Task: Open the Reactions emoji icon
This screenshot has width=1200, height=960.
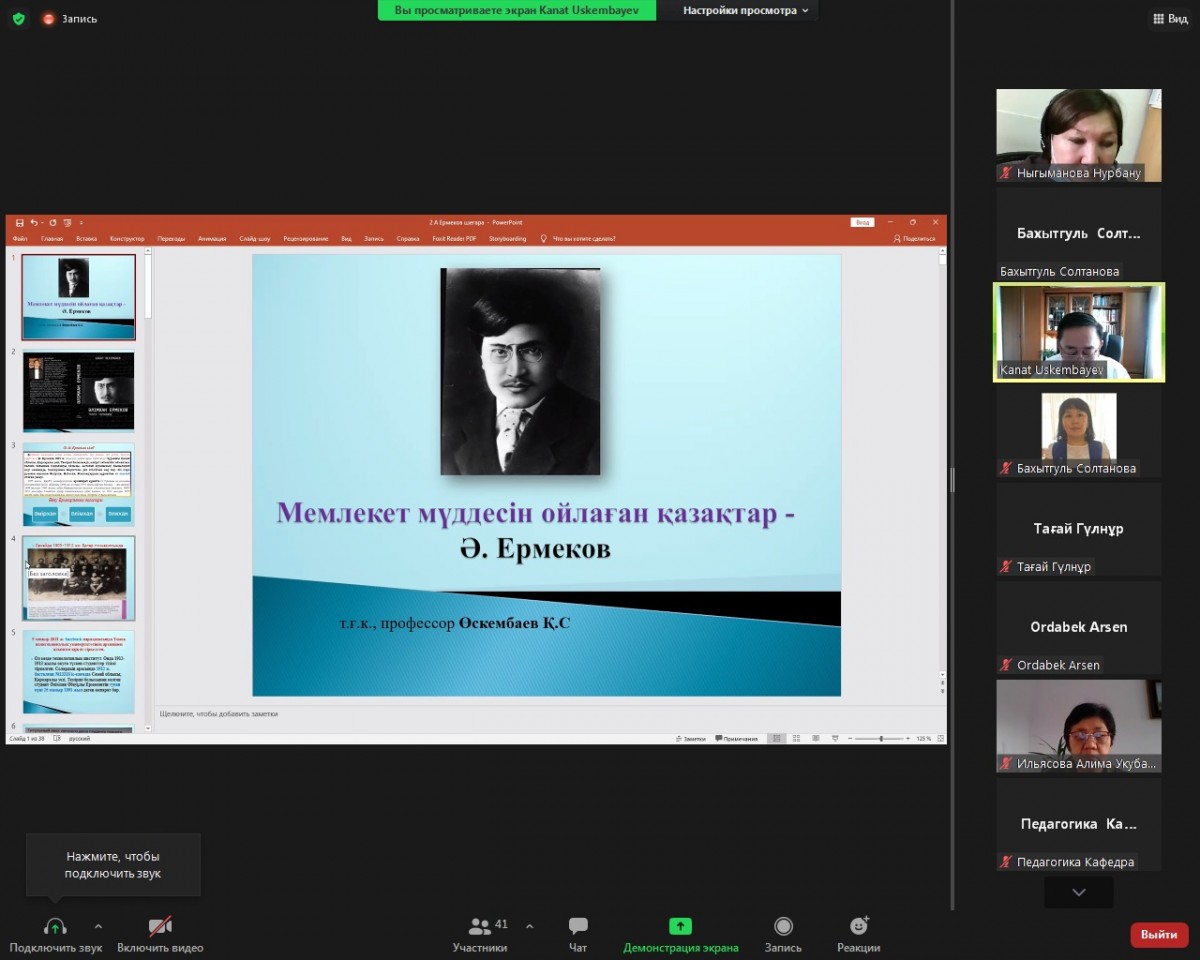Action: pyautogui.click(x=858, y=927)
